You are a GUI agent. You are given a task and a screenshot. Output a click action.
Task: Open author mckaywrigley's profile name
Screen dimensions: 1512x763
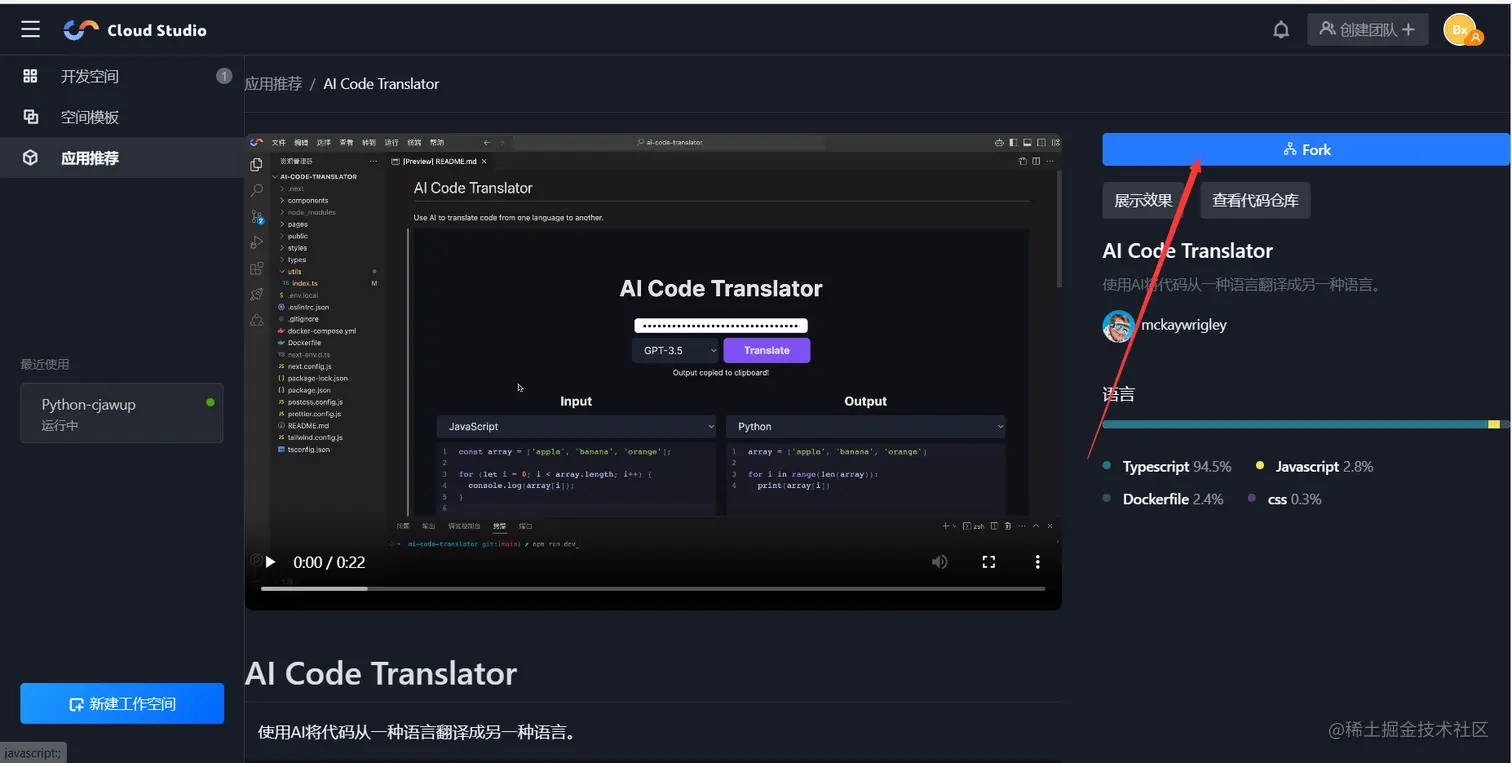(x=1183, y=325)
